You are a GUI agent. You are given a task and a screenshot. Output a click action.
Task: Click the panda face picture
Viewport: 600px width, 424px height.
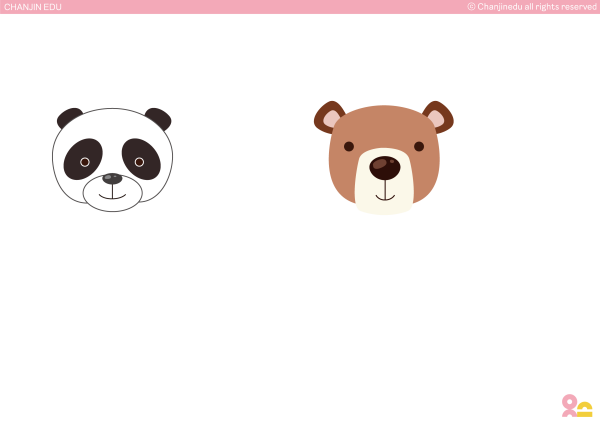click(x=112, y=160)
